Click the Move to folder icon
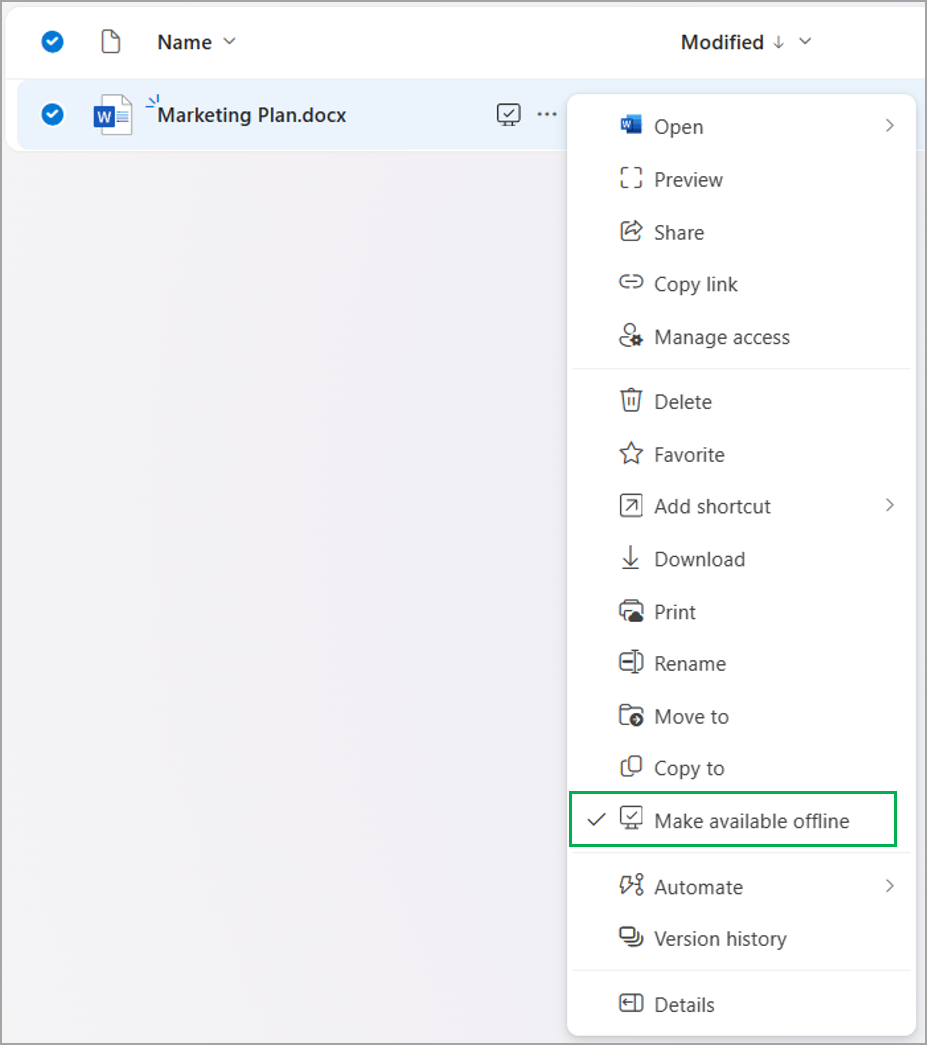Viewport: 927px width, 1045px height. 630,715
